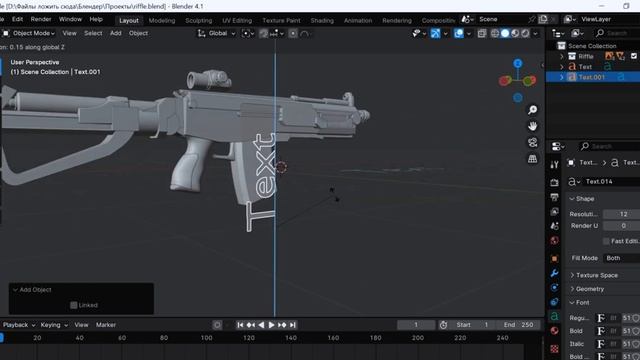
Task: Click the pan hand viewport icon
Action: point(532,126)
